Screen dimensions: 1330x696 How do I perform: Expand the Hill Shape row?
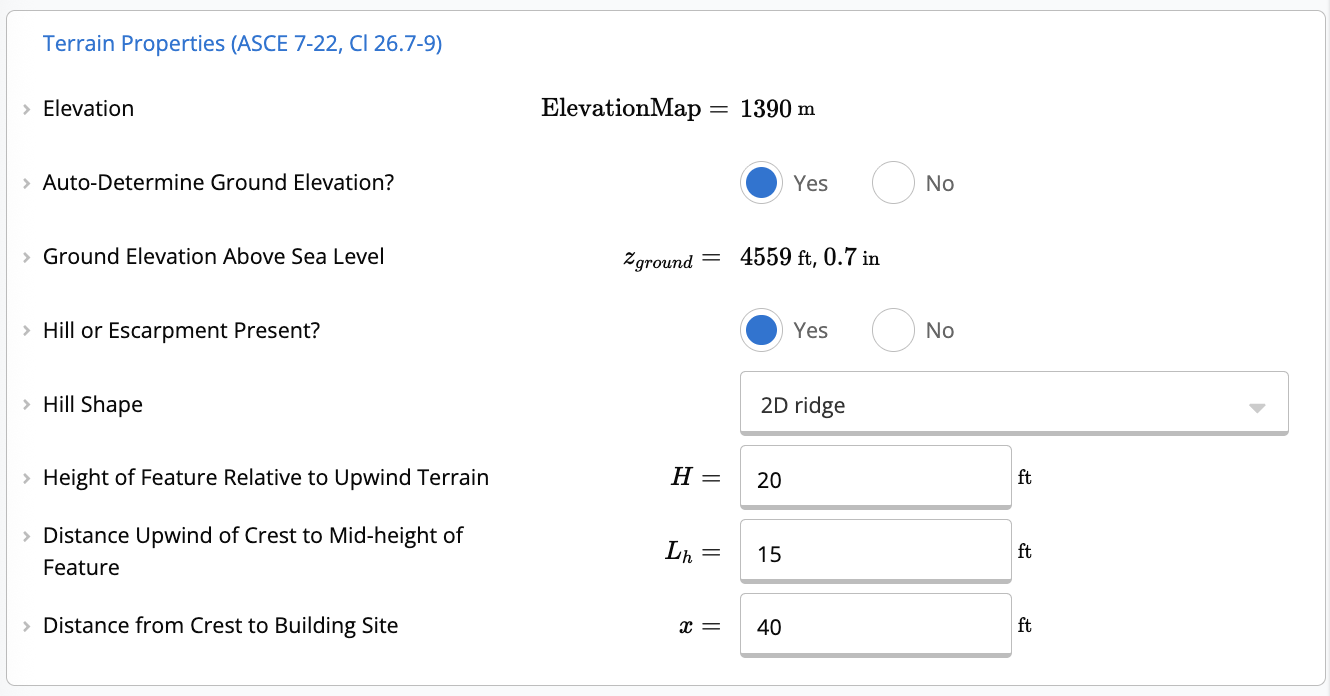(26, 404)
